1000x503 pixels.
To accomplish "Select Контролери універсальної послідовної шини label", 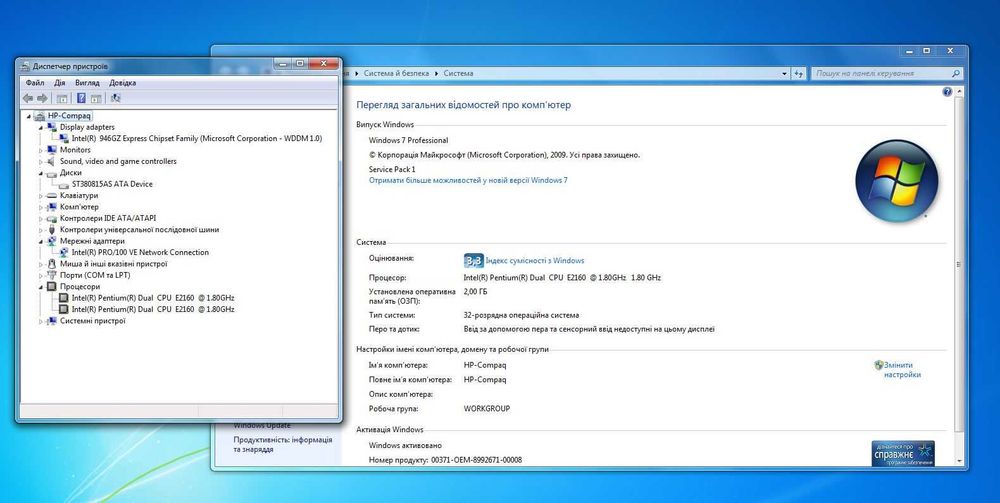I will pyautogui.click(x=139, y=230).
